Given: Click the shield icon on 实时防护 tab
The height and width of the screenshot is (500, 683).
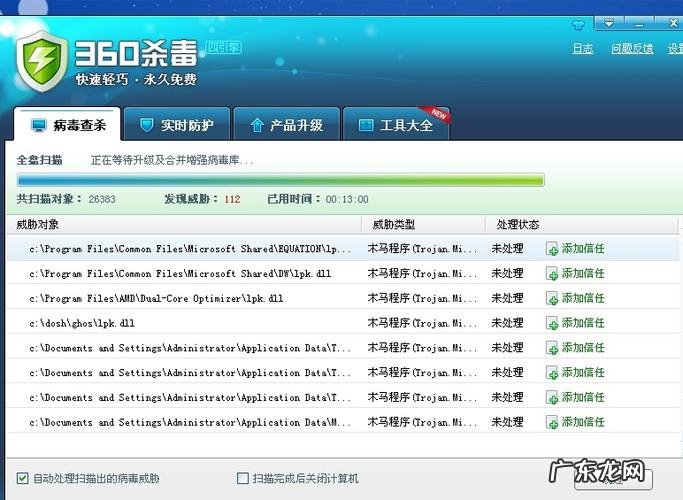Looking at the screenshot, I should click(146, 125).
